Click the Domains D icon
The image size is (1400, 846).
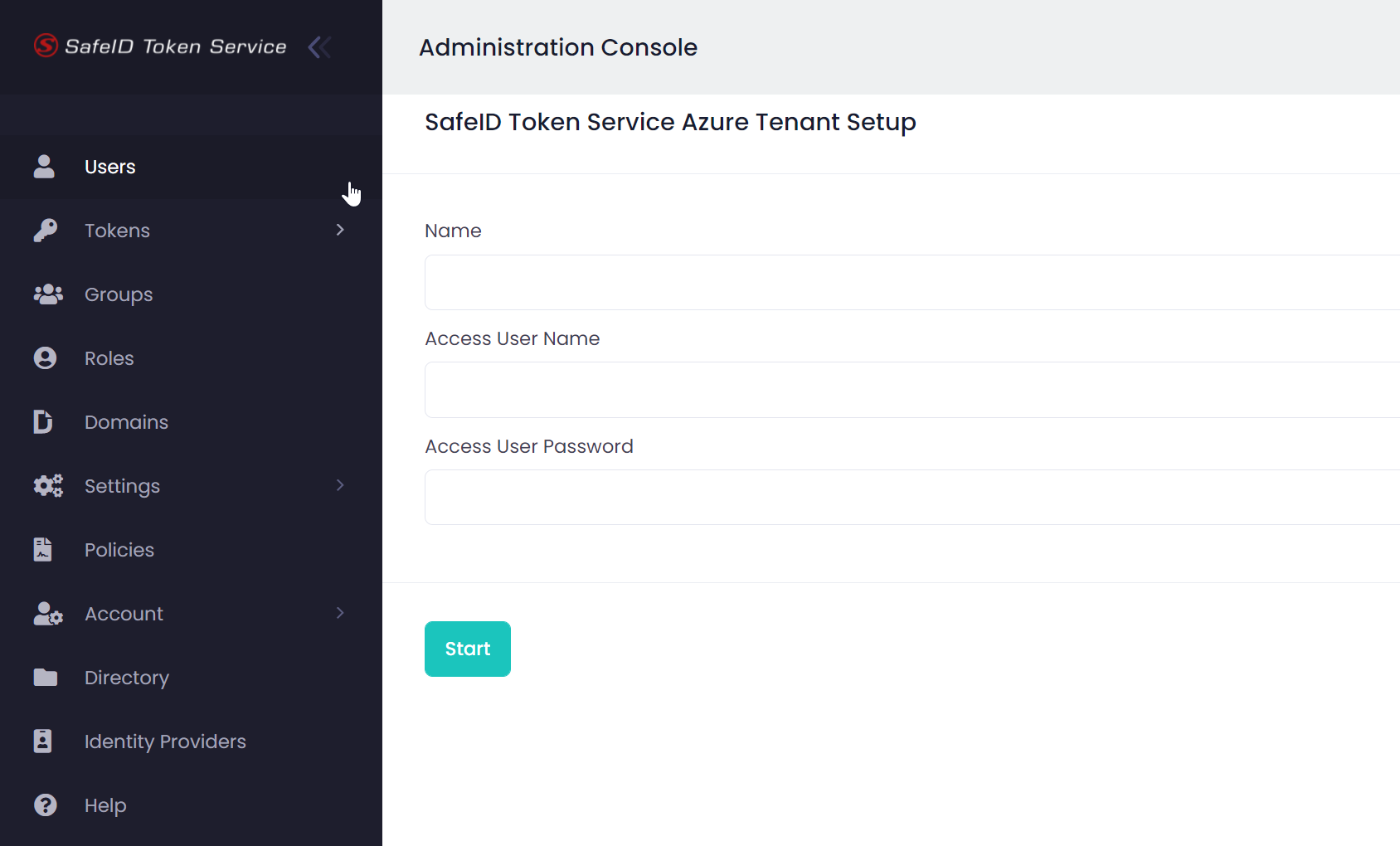43,422
